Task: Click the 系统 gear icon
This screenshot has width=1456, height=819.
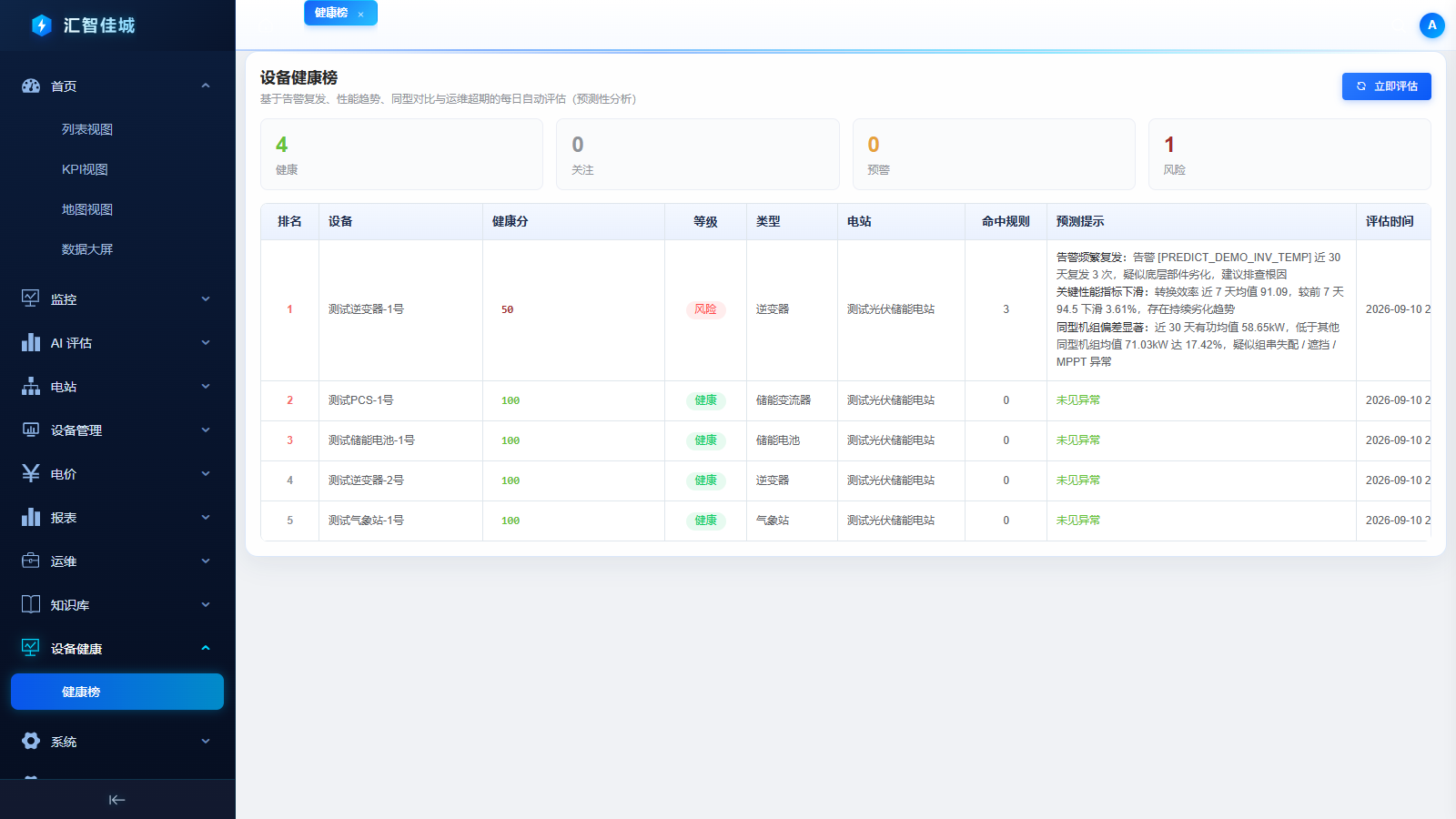Action: [x=31, y=741]
